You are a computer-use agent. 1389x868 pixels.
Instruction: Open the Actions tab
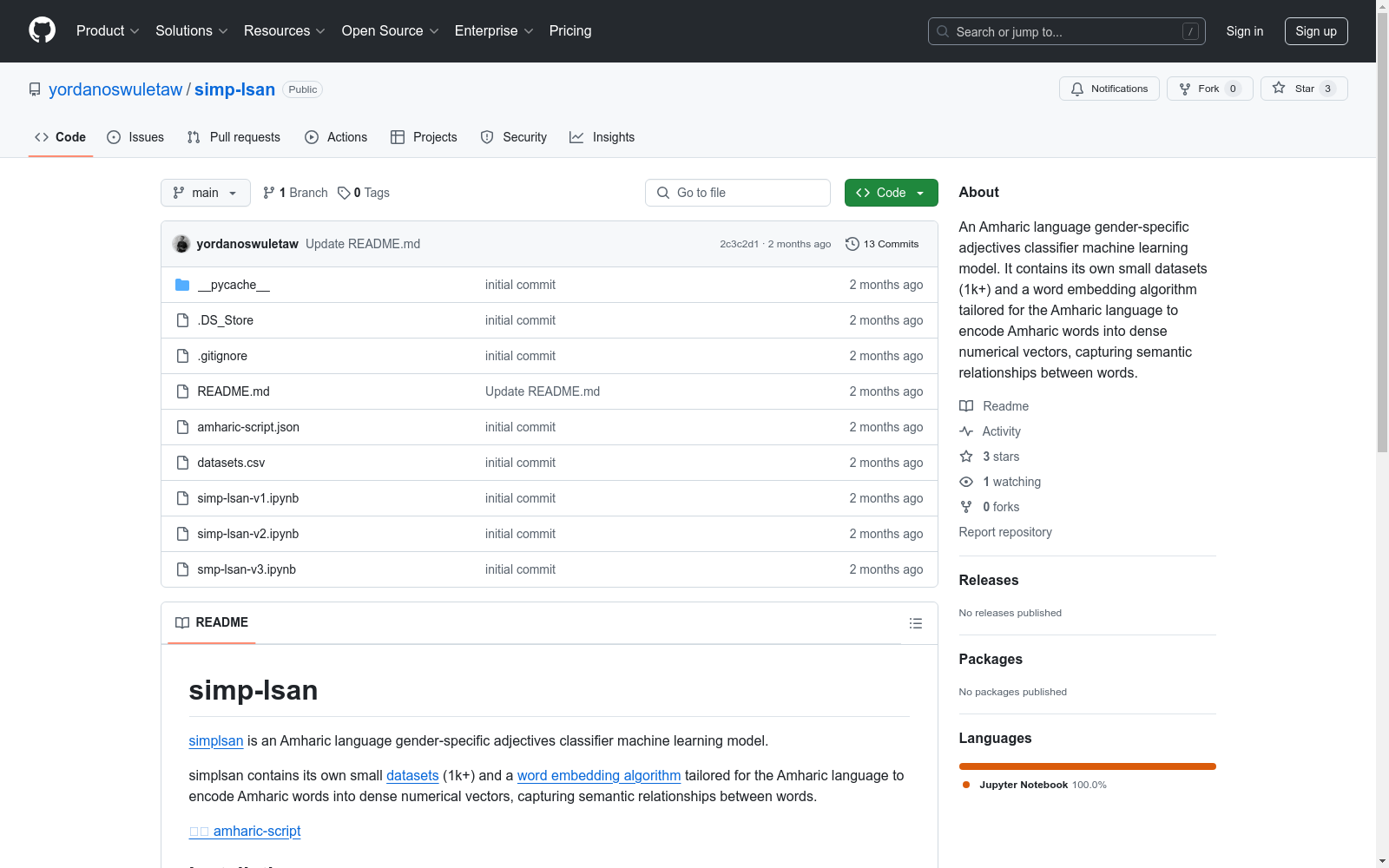(336, 137)
